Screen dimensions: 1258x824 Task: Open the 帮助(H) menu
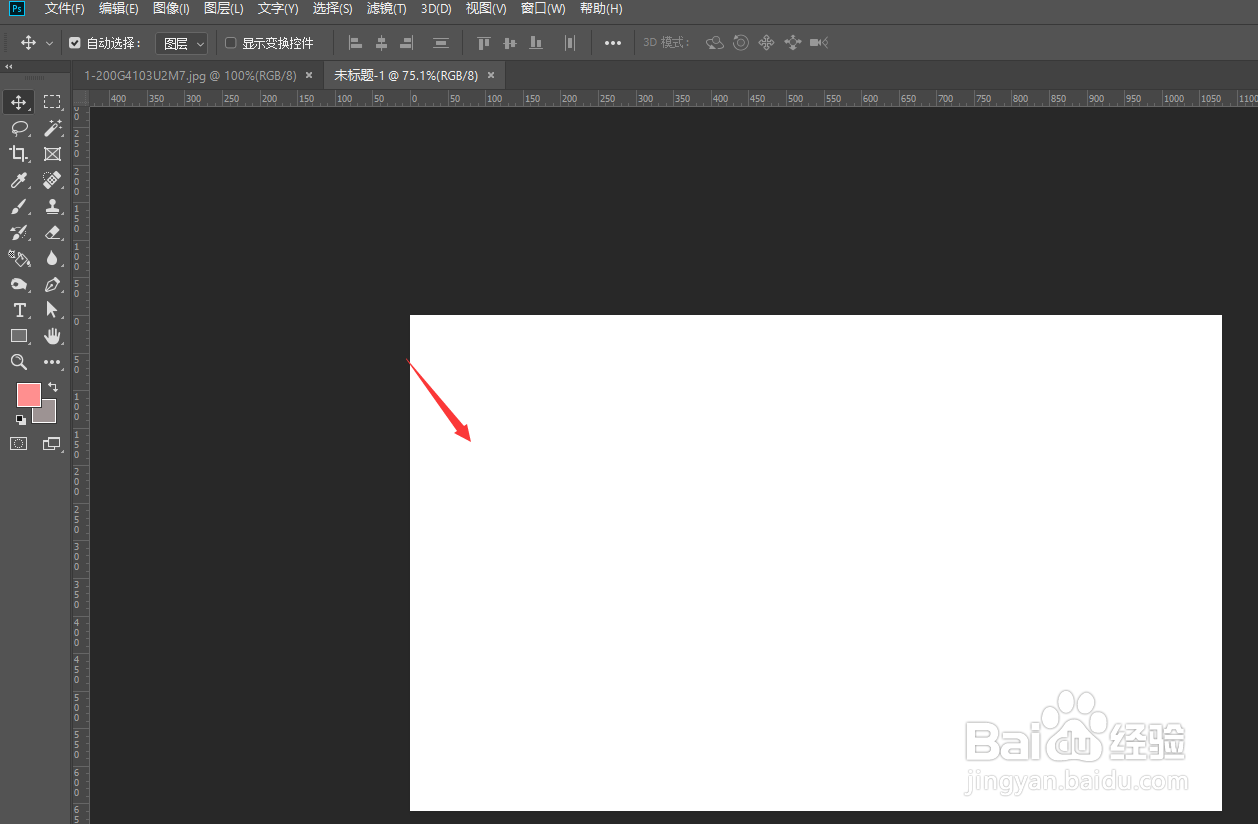pyautogui.click(x=601, y=9)
